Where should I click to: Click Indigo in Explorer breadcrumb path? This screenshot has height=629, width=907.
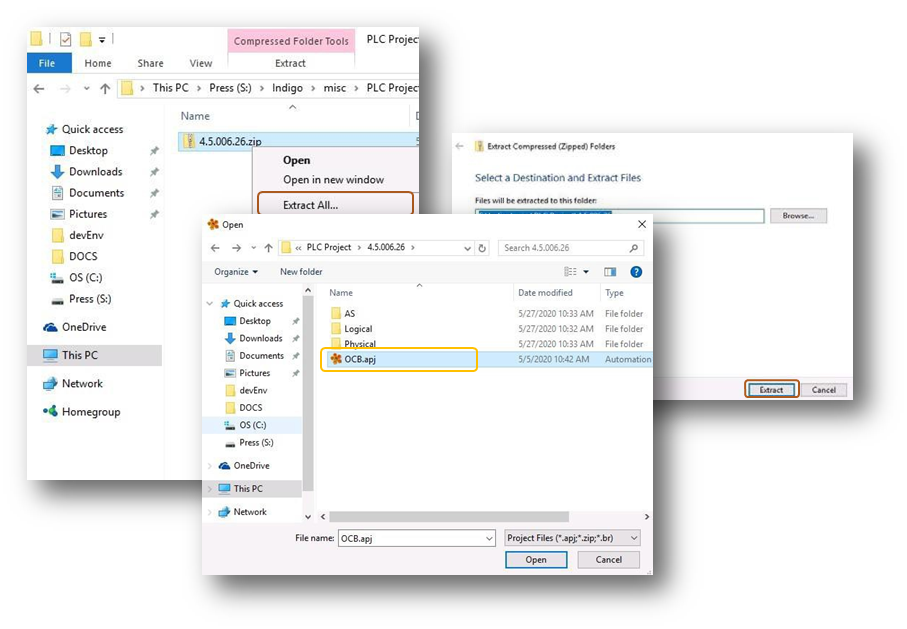287,88
